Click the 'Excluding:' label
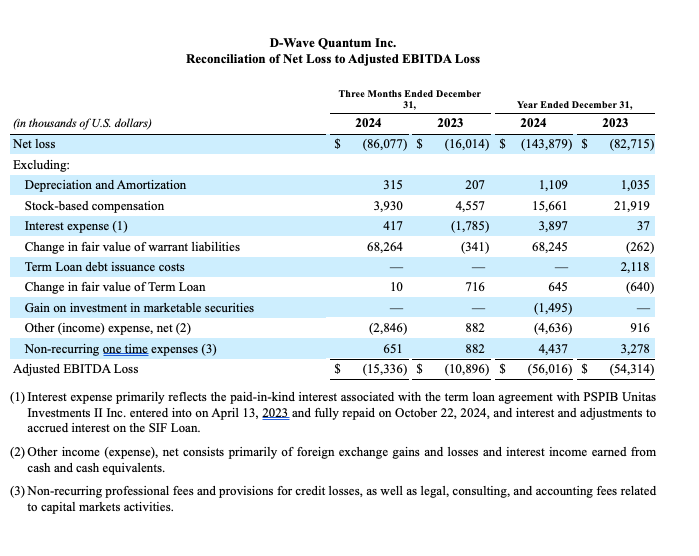Viewport: 699px width, 556px height. click(x=41, y=165)
